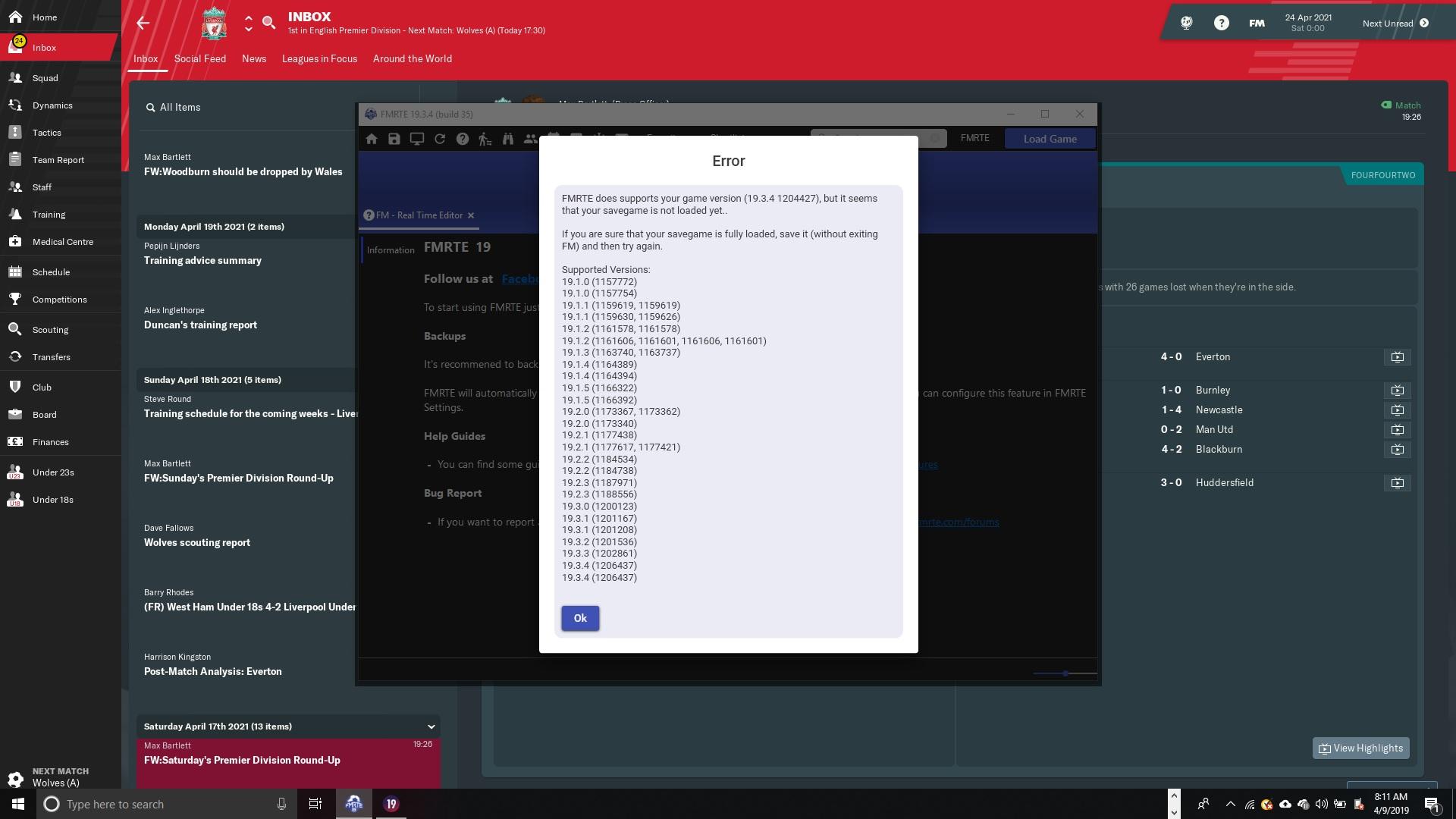
Task: Switch to the News tab
Action: tap(254, 58)
